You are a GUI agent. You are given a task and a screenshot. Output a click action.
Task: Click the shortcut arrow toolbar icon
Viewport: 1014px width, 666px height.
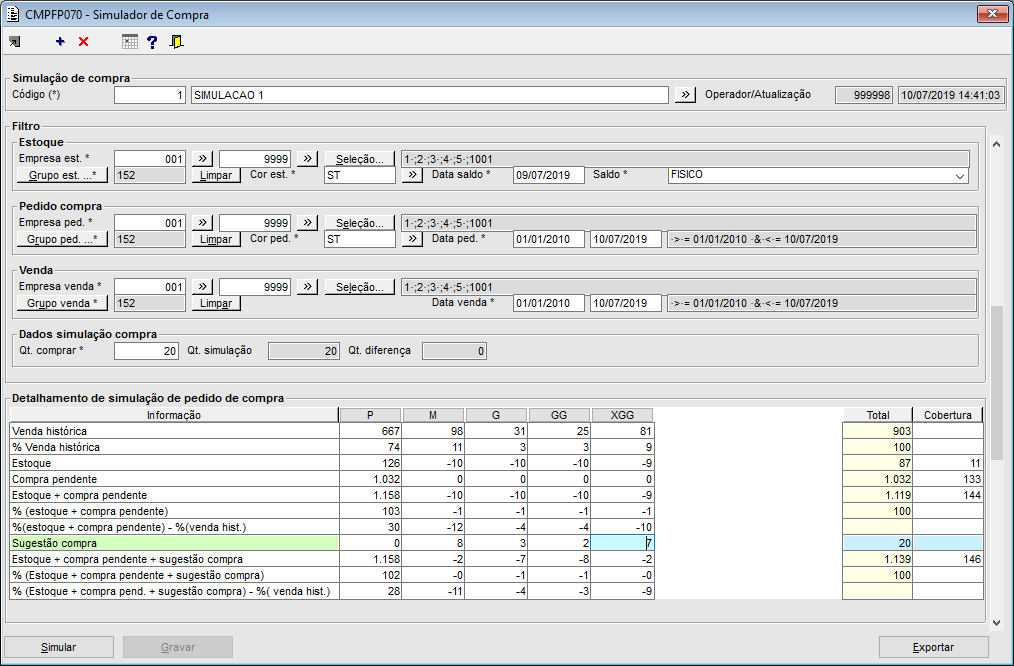click(x=14, y=42)
